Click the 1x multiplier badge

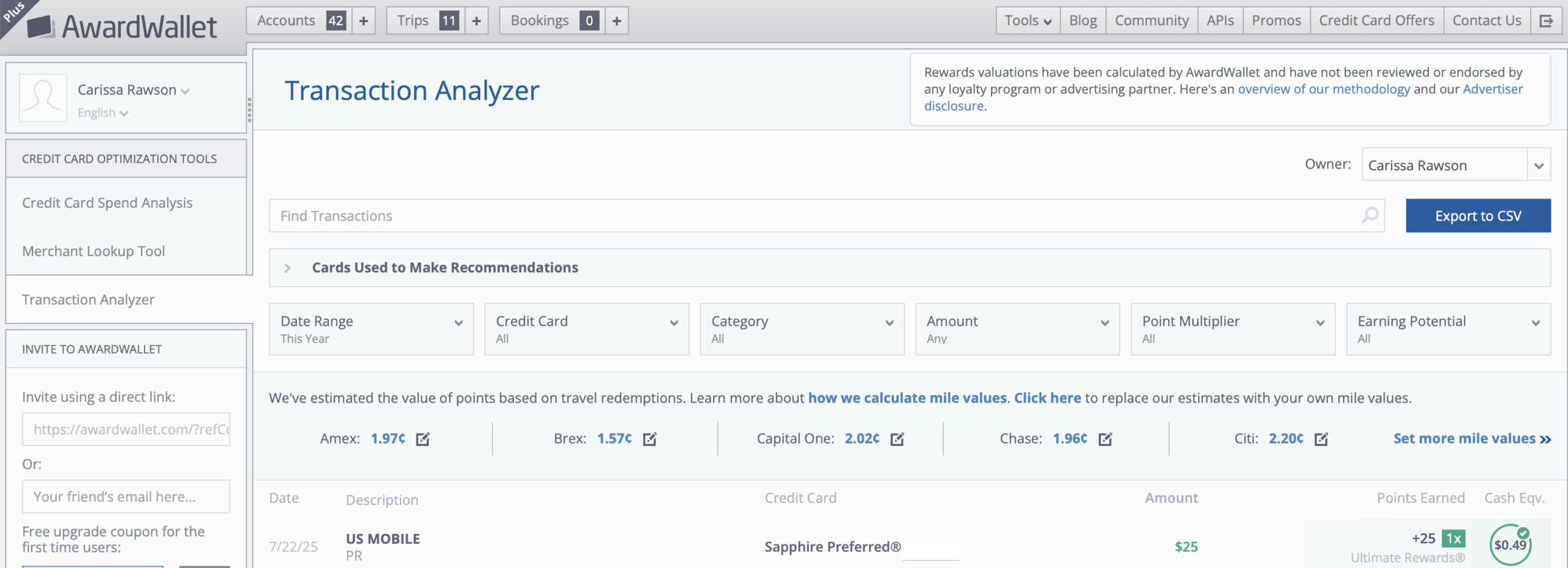(x=1453, y=539)
